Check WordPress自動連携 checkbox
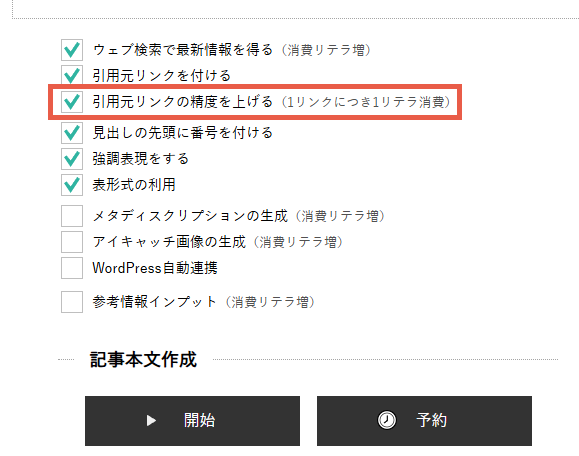Viewport: 579px width, 456px height. (72, 268)
